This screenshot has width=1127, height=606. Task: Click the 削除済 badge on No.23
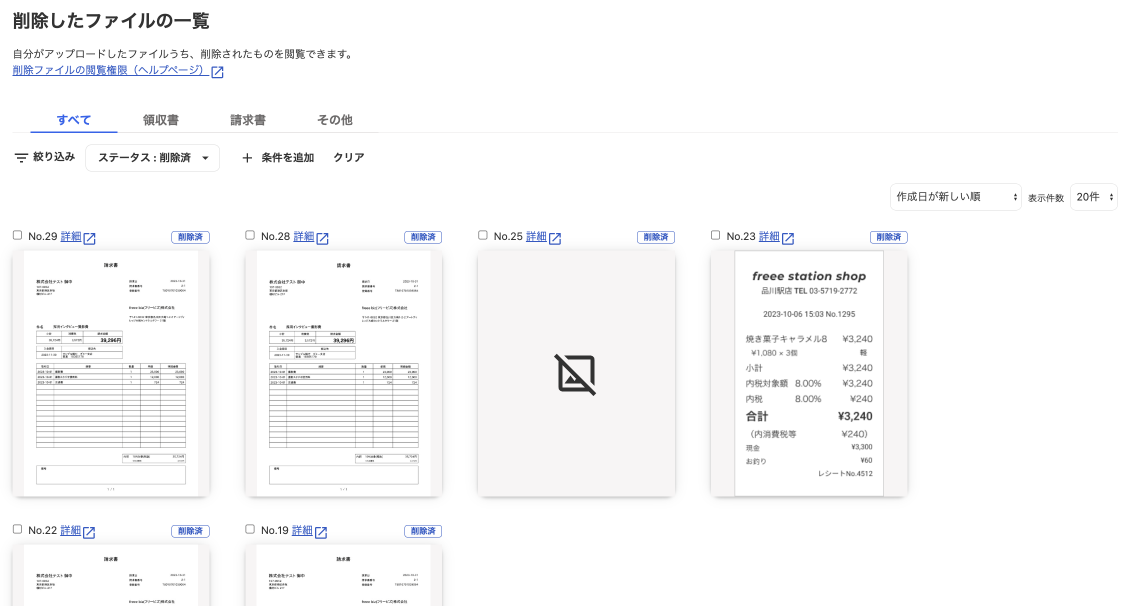click(x=889, y=237)
